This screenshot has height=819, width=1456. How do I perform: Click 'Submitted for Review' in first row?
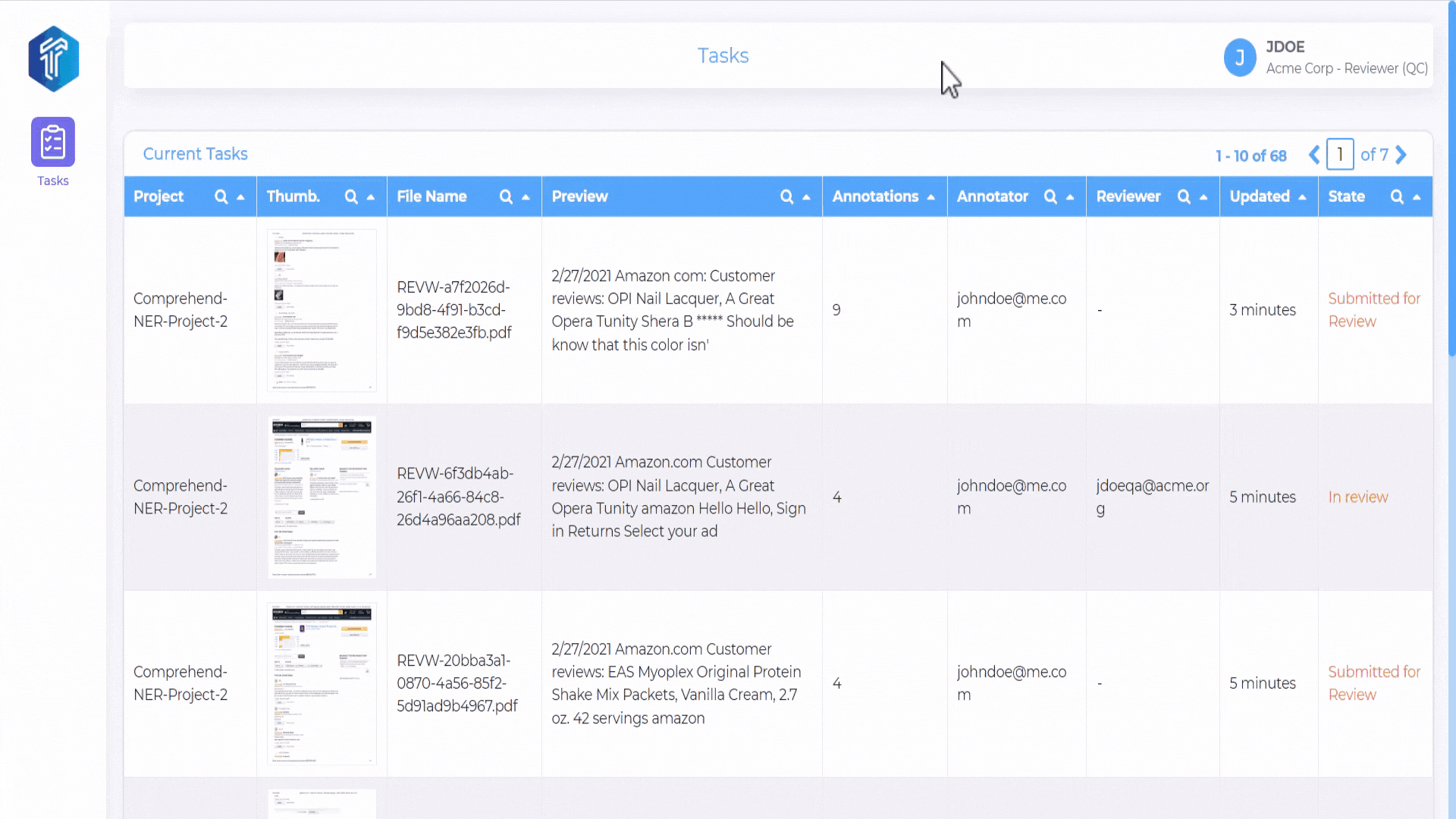pos(1374,310)
